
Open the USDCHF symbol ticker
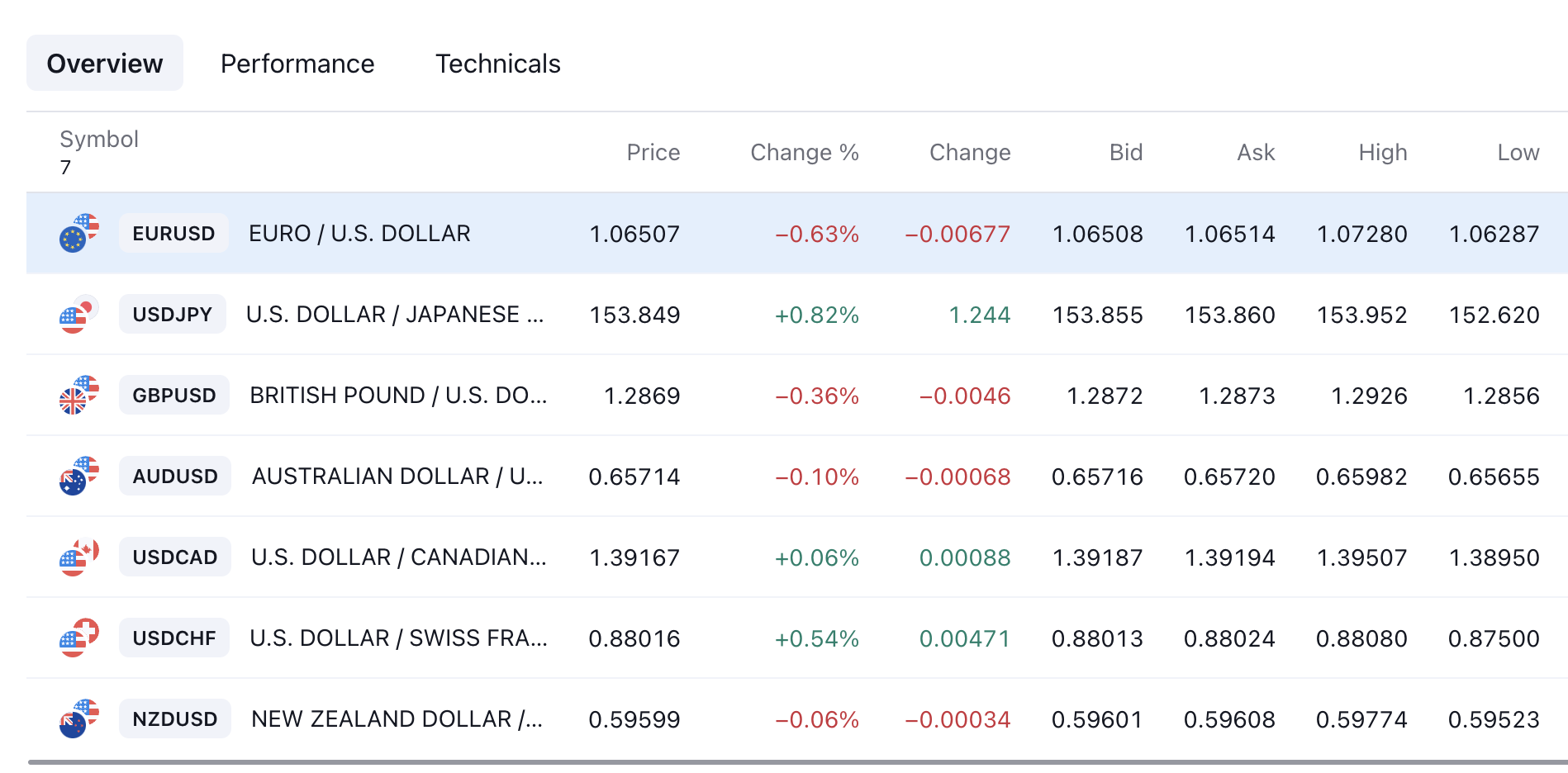click(174, 638)
